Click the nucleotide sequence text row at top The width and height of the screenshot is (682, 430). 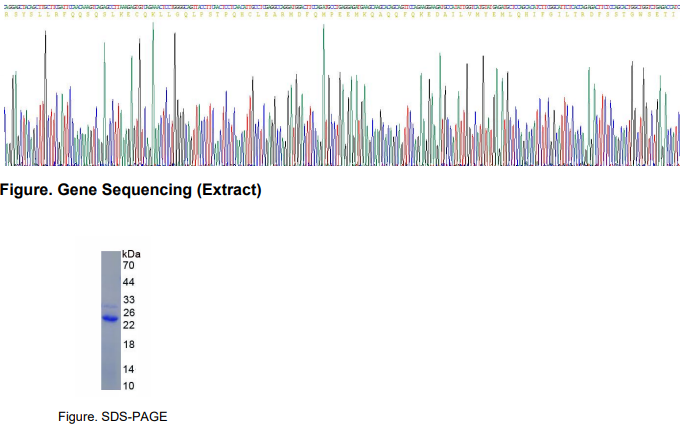tap(340, 5)
